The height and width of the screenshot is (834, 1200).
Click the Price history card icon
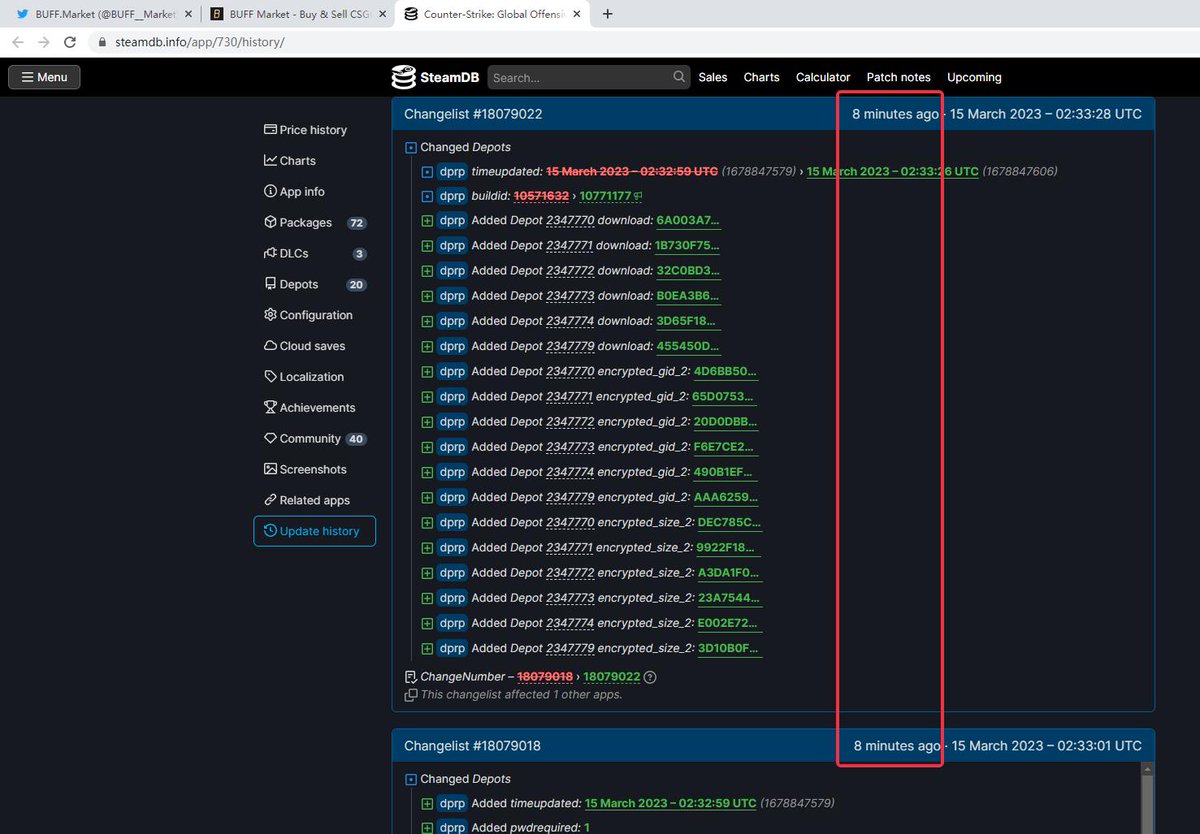(270, 130)
